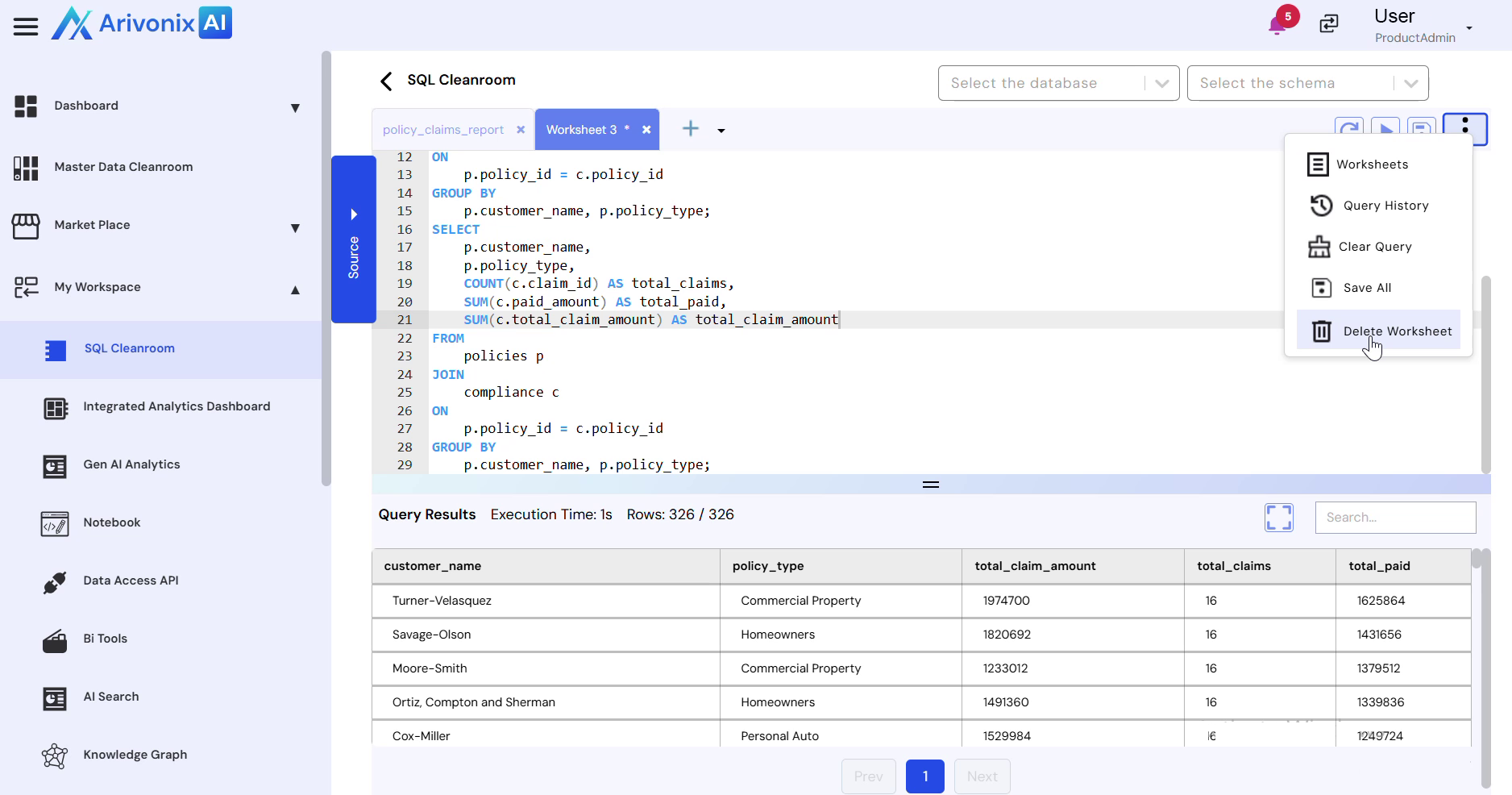Open Knowledge Graph from the sidebar
The image size is (1512, 795).
pyautogui.click(x=135, y=755)
